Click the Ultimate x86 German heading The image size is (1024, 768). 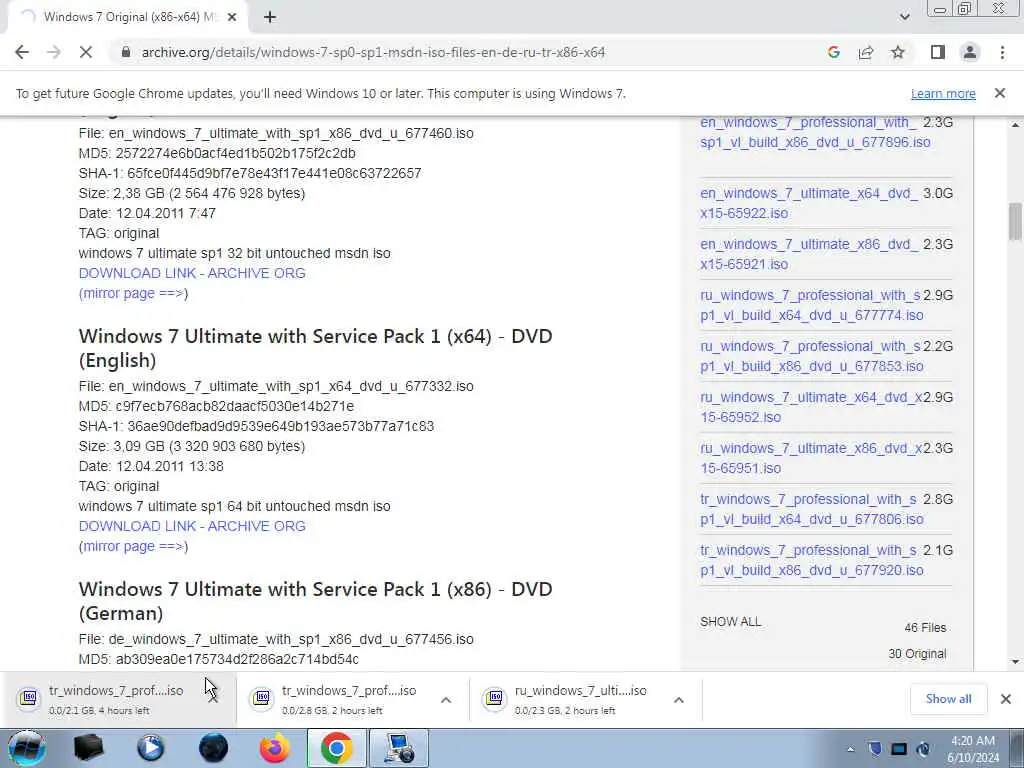pyautogui.click(x=315, y=601)
